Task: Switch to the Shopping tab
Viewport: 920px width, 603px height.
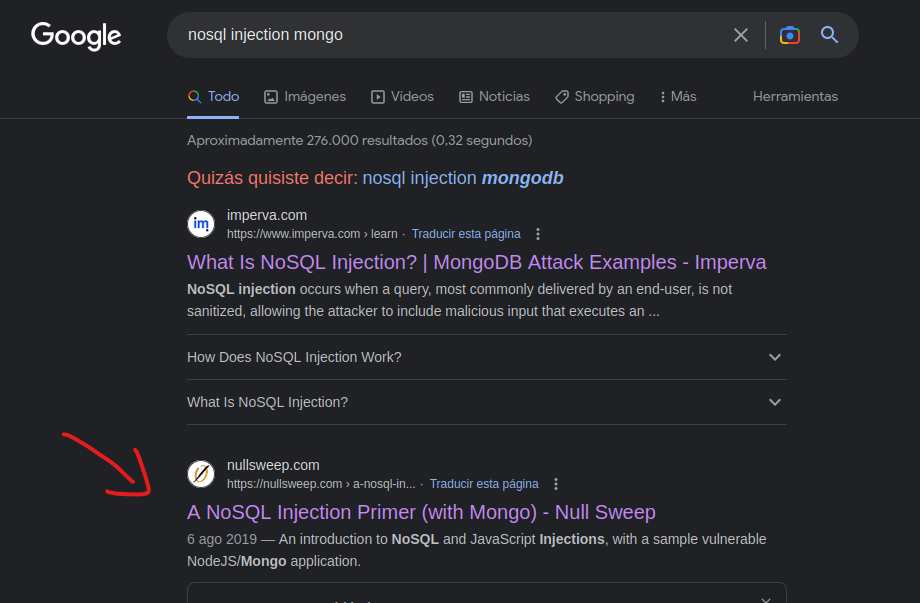Action: 594,97
